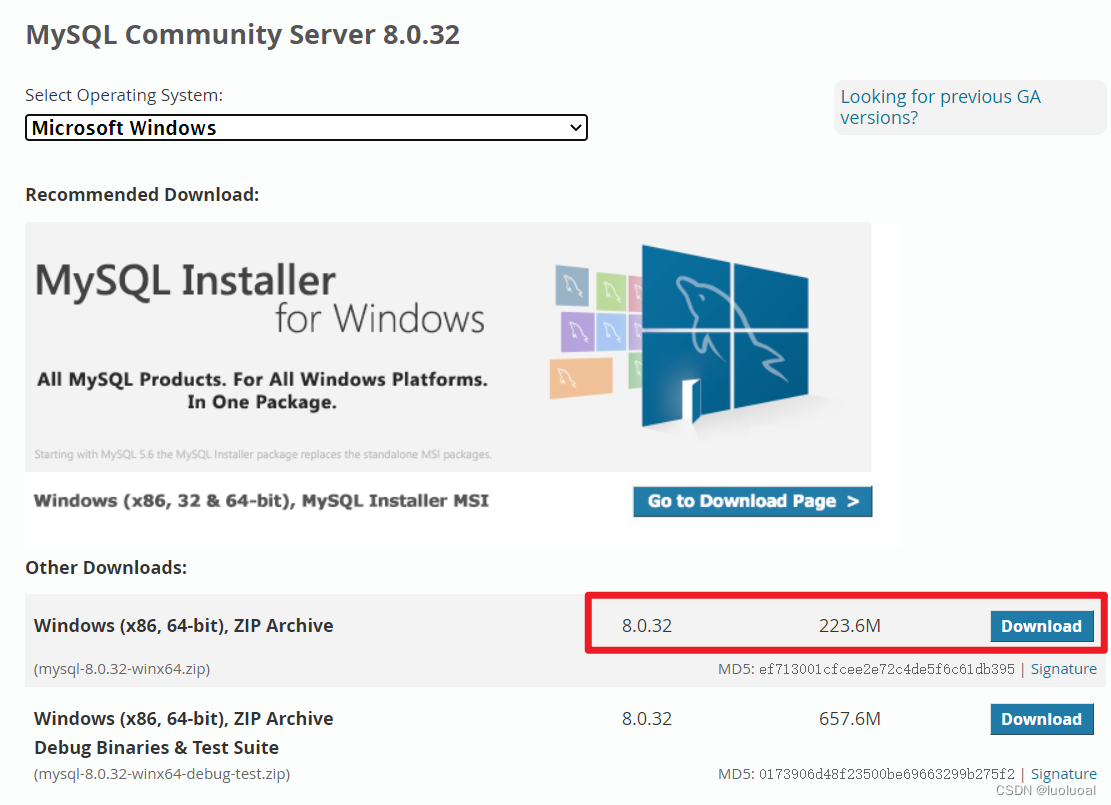Click the mysql-8.0.32-winx64-debug-test.zip filename text

click(162, 774)
